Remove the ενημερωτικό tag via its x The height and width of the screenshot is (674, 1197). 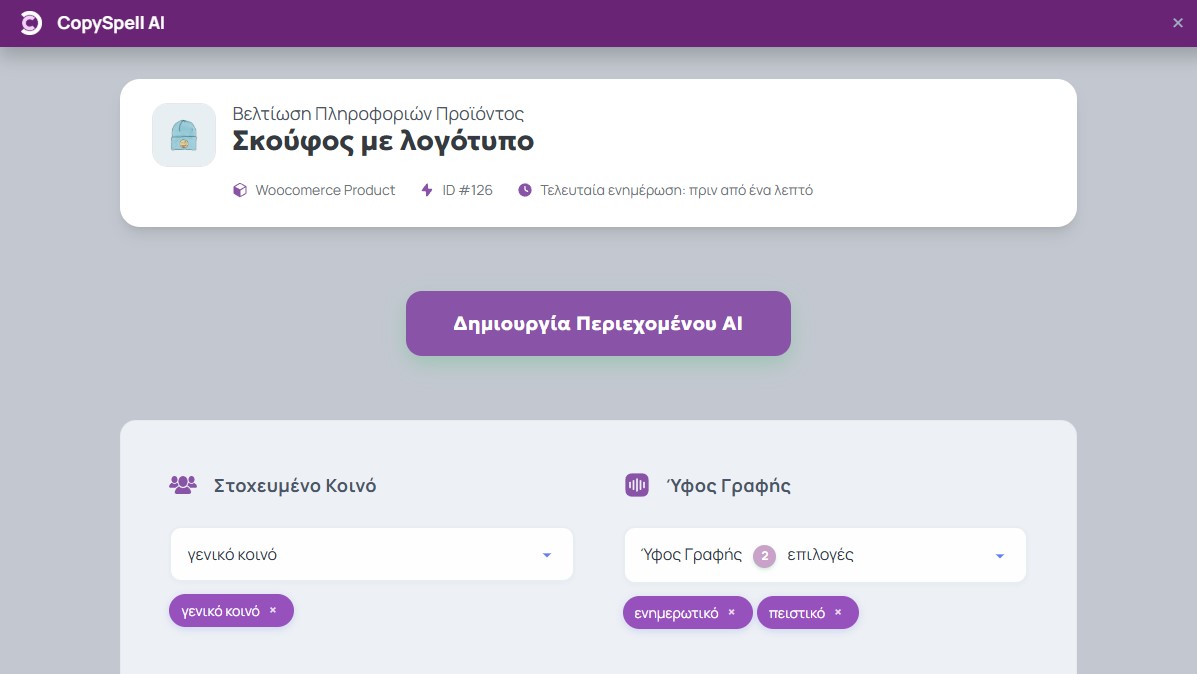731,613
